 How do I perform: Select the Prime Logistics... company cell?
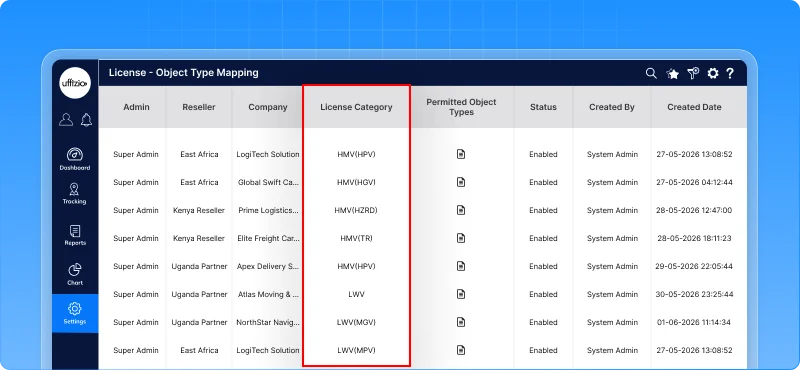pos(268,210)
